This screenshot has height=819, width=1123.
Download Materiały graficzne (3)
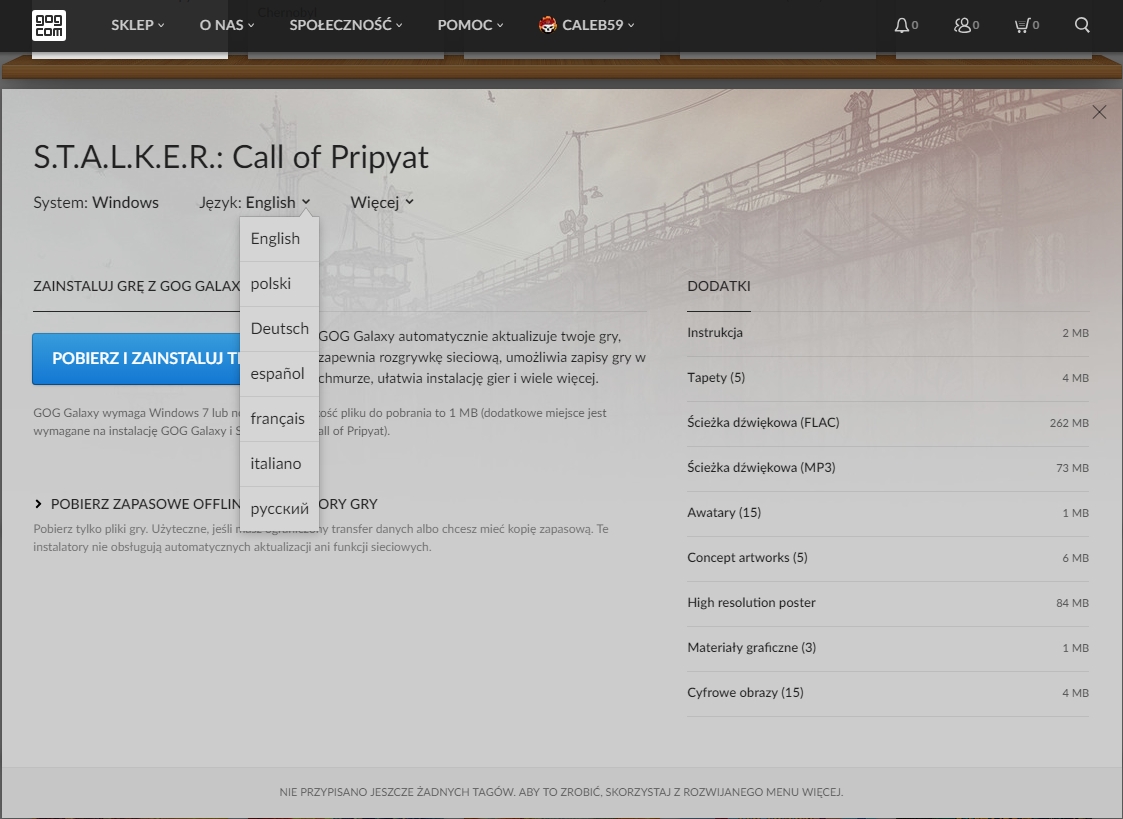(887, 649)
